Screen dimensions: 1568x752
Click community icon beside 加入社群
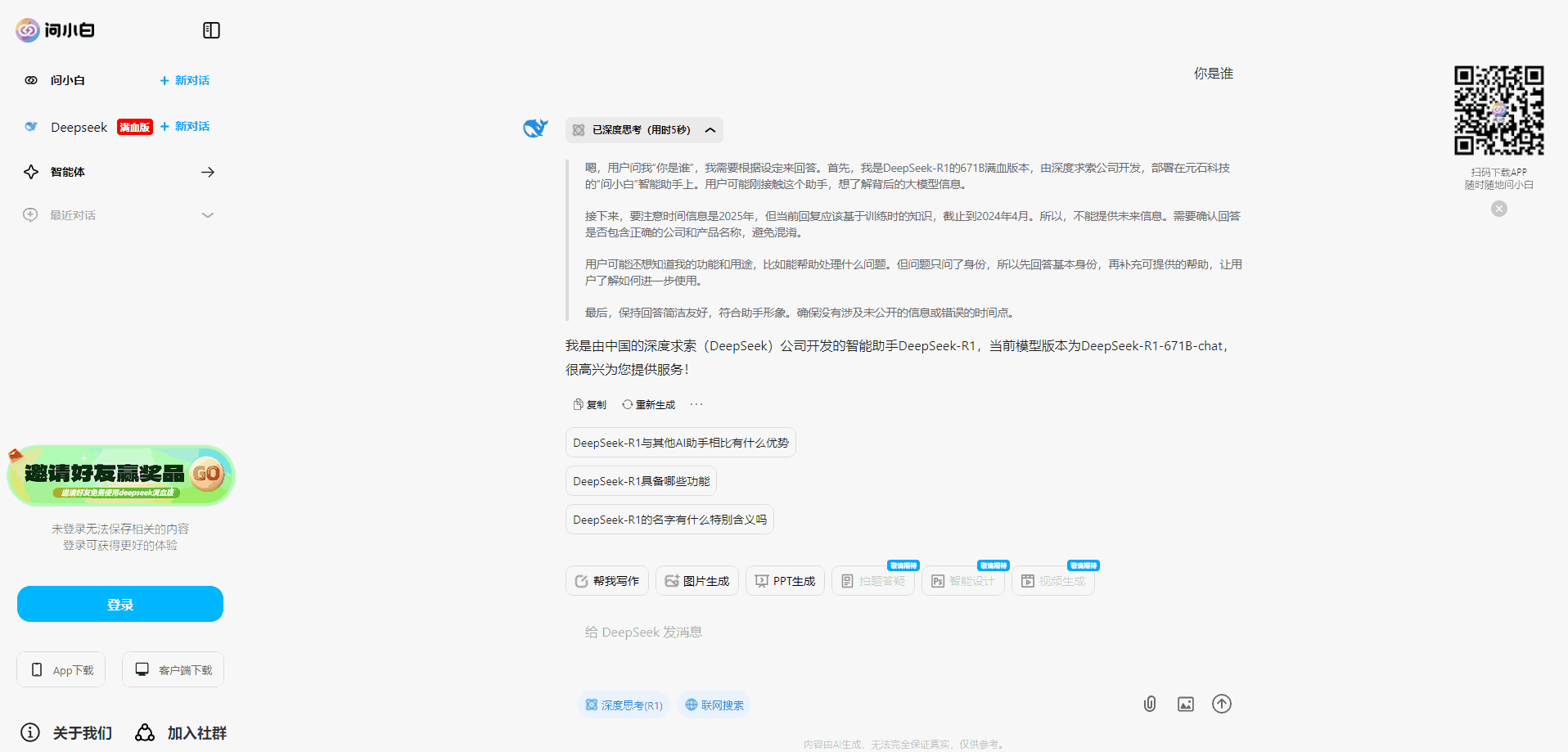click(x=145, y=732)
